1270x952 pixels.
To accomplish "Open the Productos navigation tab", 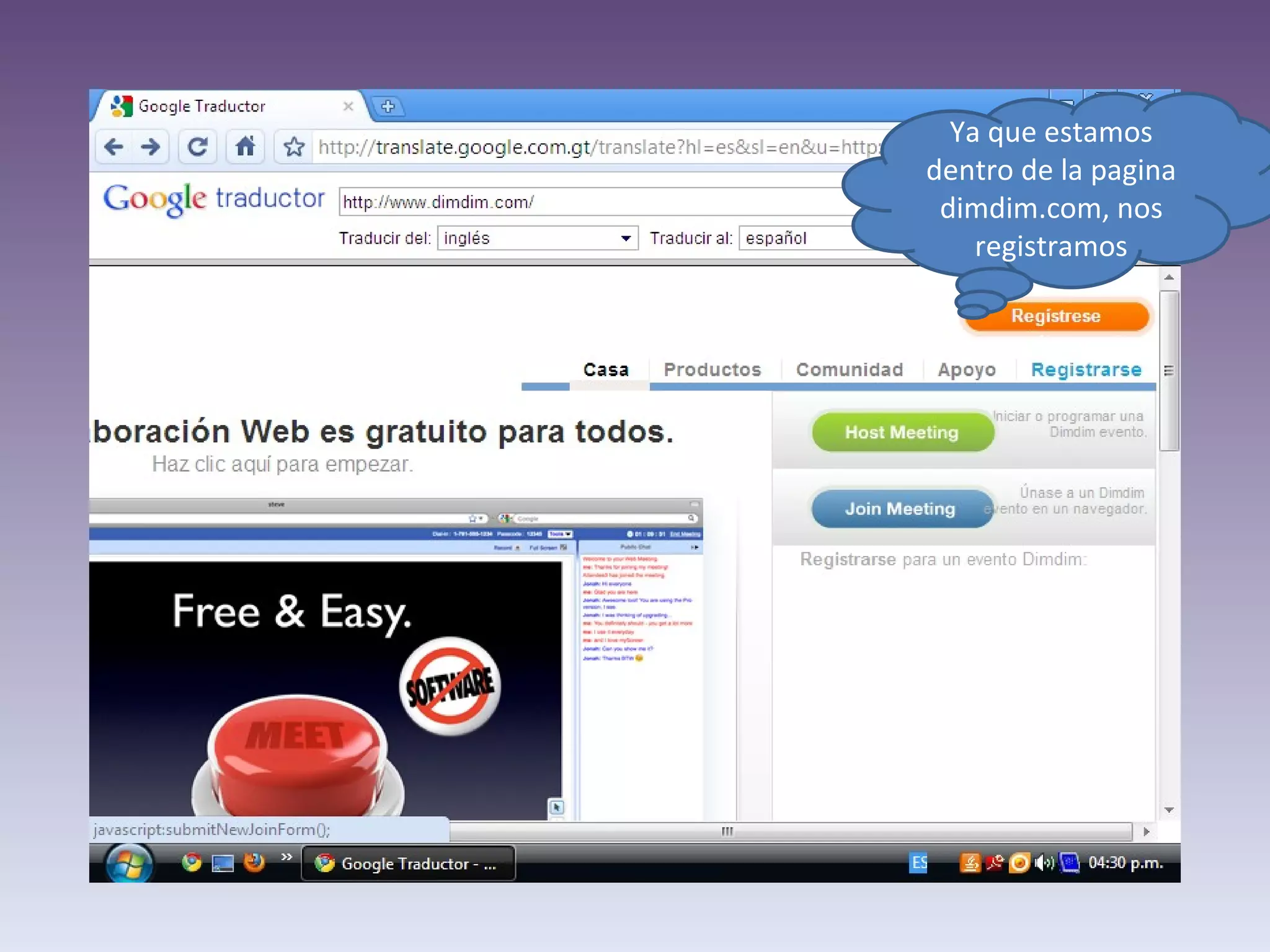I will (713, 370).
